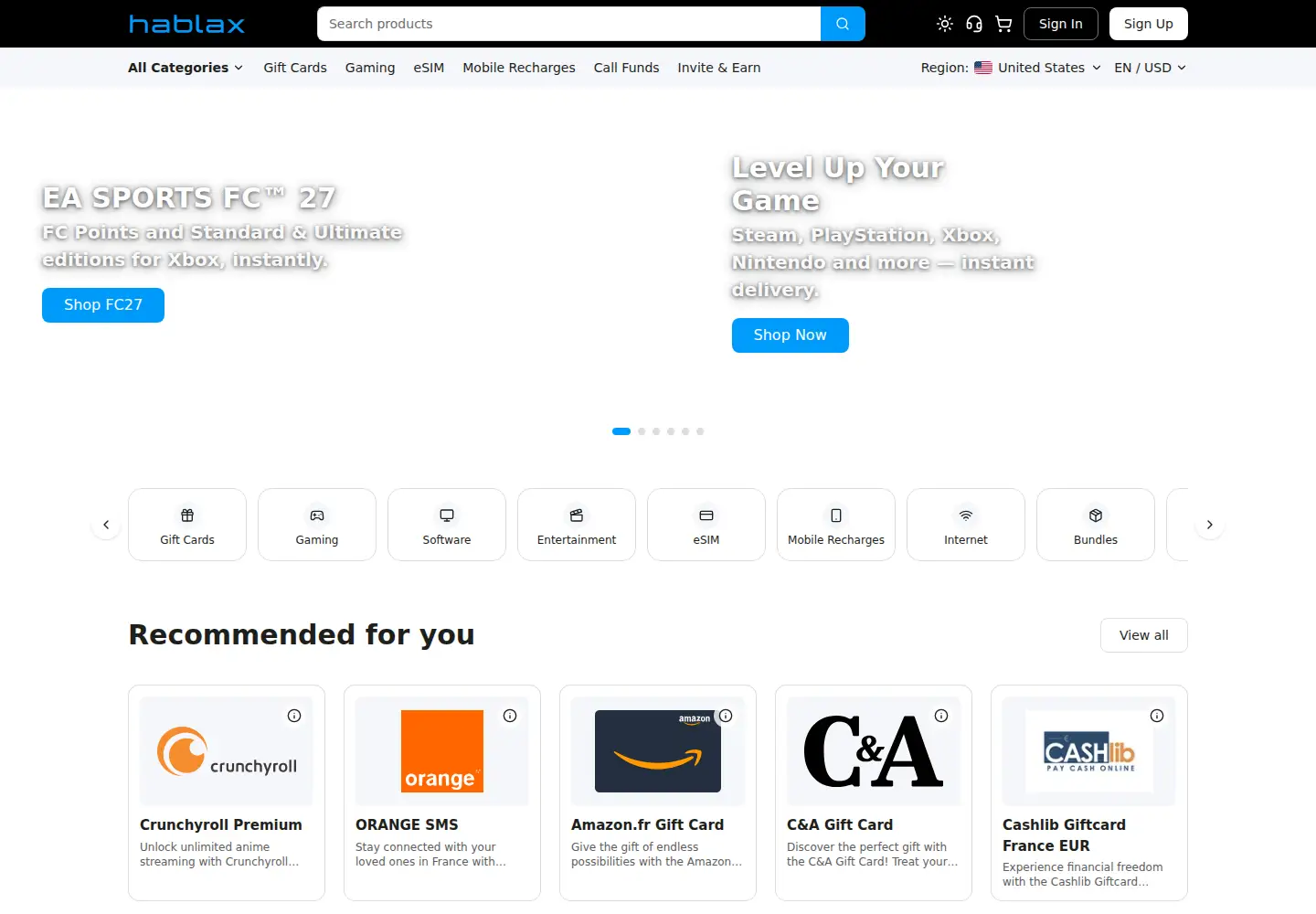Screen dimensions: 1316x914
Task: Open Gaming in navigation bar
Action: click(x=370, y=68)
